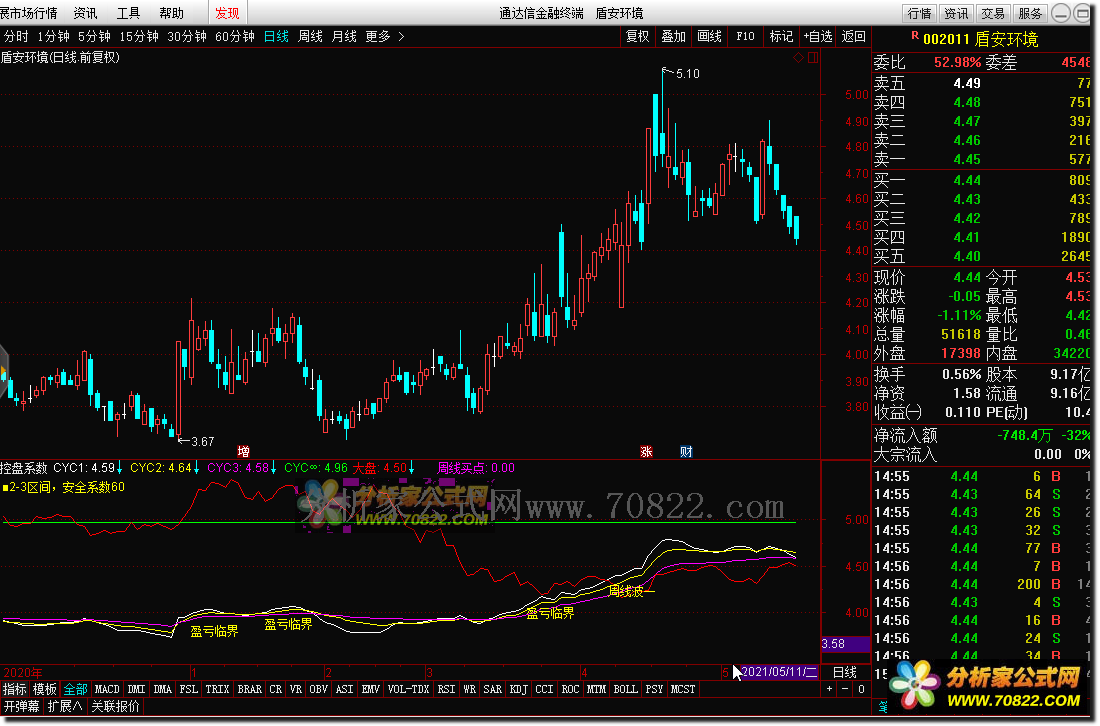
Task: Click the 财 marker below the chart
Action: [686, 451]
